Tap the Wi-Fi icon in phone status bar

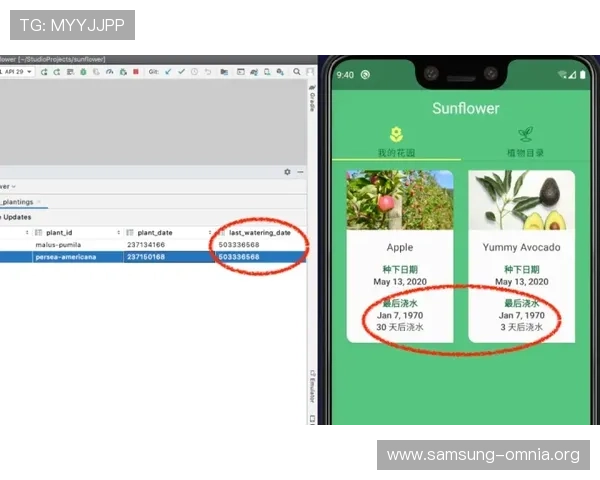click(562, 74)
